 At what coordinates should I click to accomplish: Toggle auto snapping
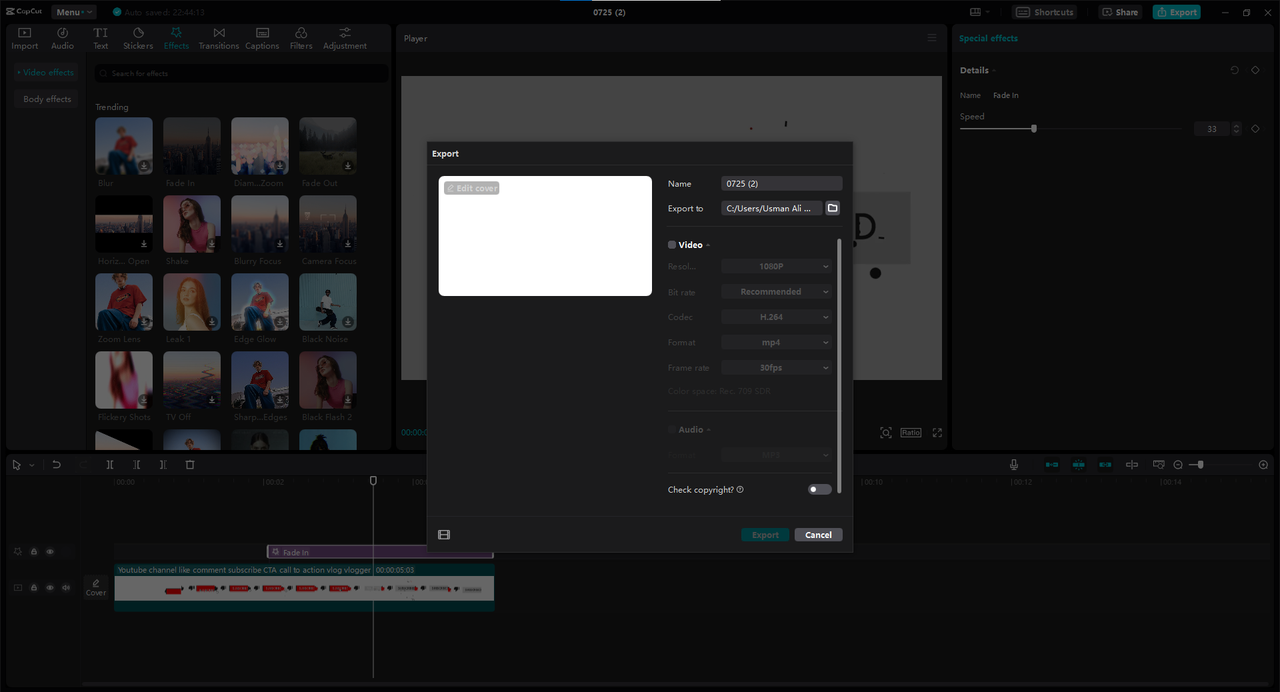(x=1079, y=465)
